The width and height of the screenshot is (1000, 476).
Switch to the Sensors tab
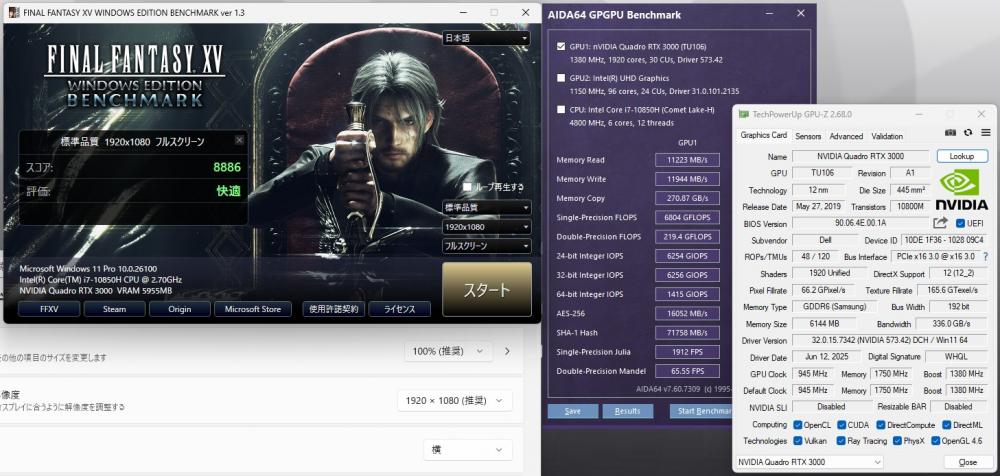click(x=808, y=136)
